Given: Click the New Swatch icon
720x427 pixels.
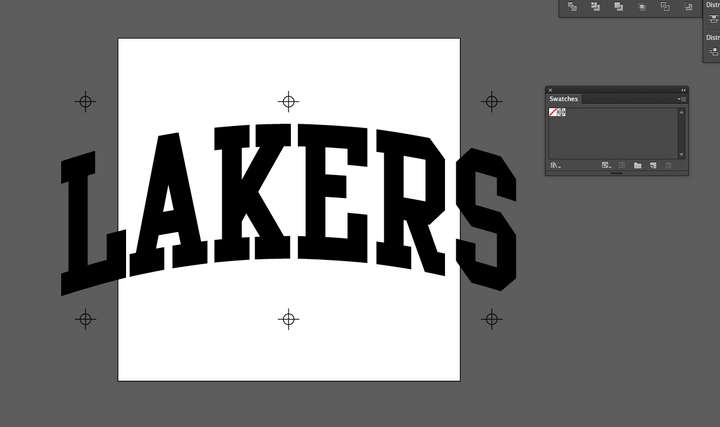Looking at the screenshot, I should pyautogui.click(x=653, y=165).
